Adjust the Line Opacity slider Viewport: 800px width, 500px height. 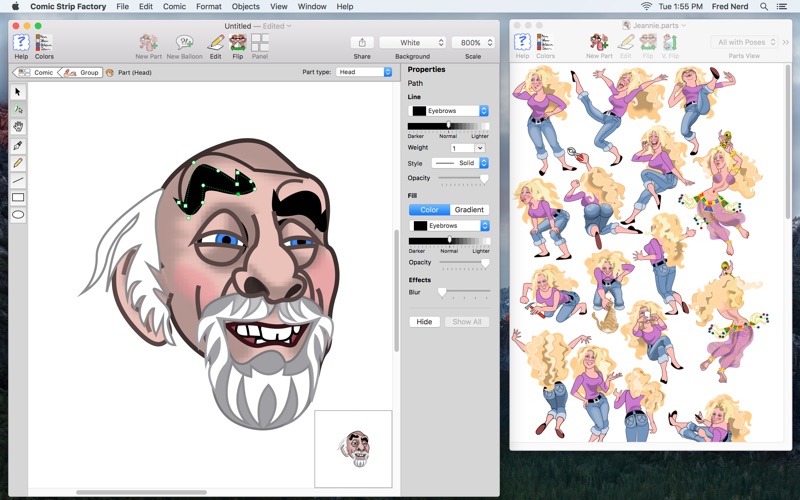463,178
